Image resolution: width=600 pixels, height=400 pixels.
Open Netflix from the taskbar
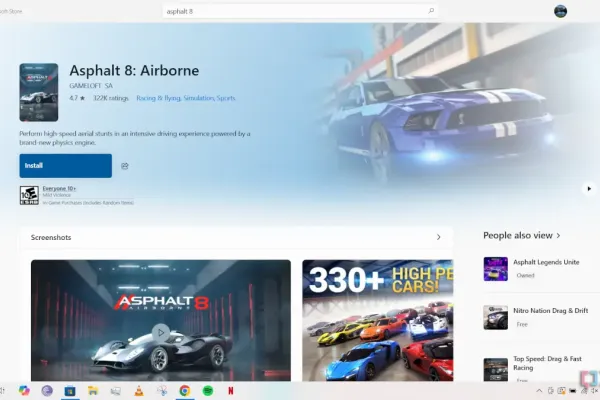[x=231, y=391]
